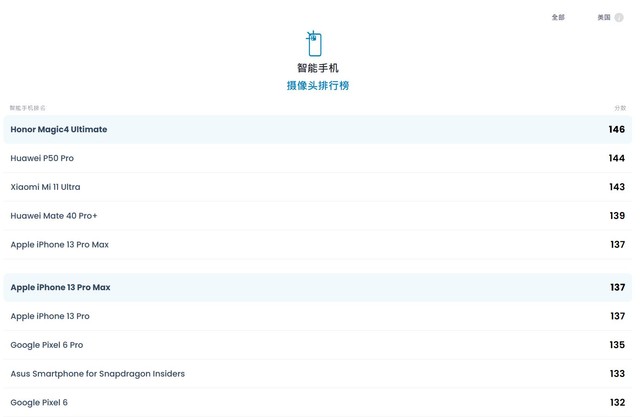Click the smartphone camera icon at top
Viewport: 640px width, 417px height.
315,43
